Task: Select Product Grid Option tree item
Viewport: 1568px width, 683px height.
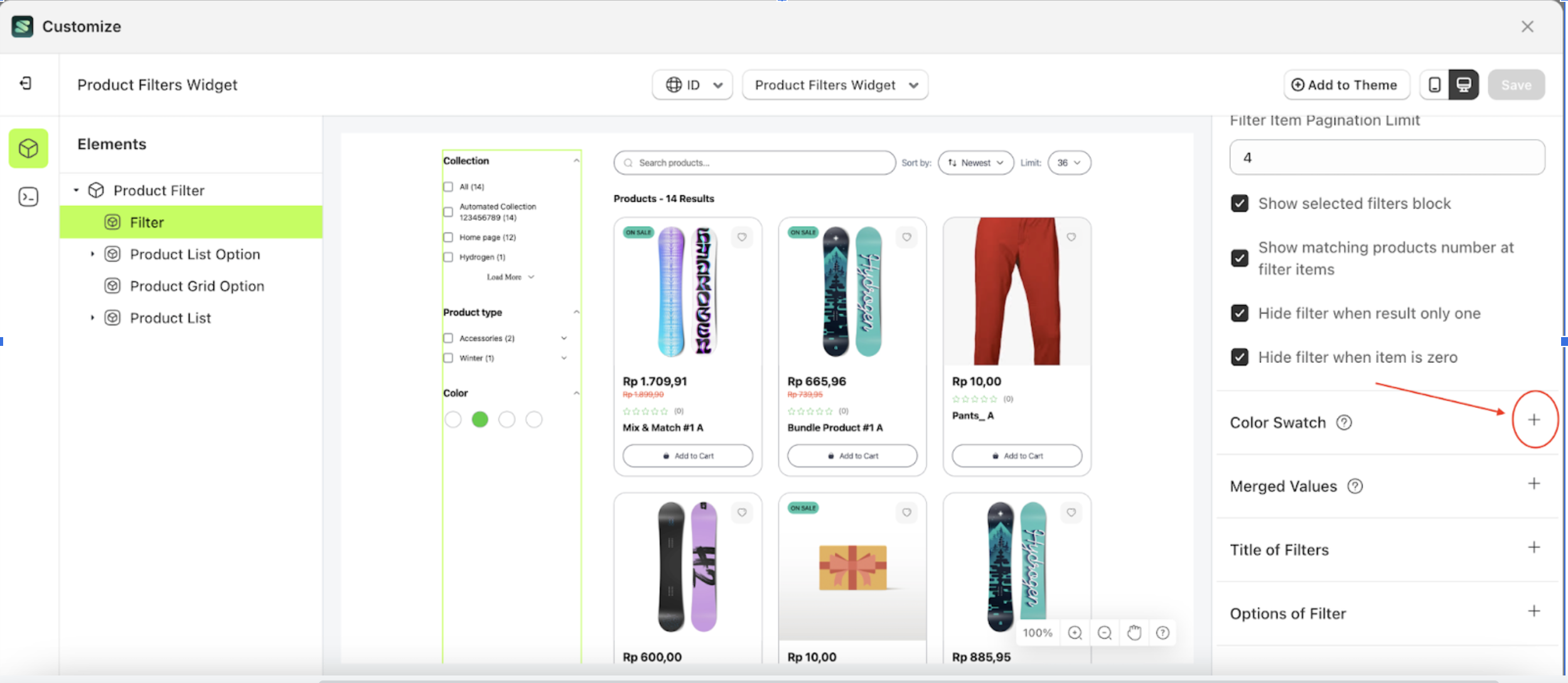Action: [196, 286]
